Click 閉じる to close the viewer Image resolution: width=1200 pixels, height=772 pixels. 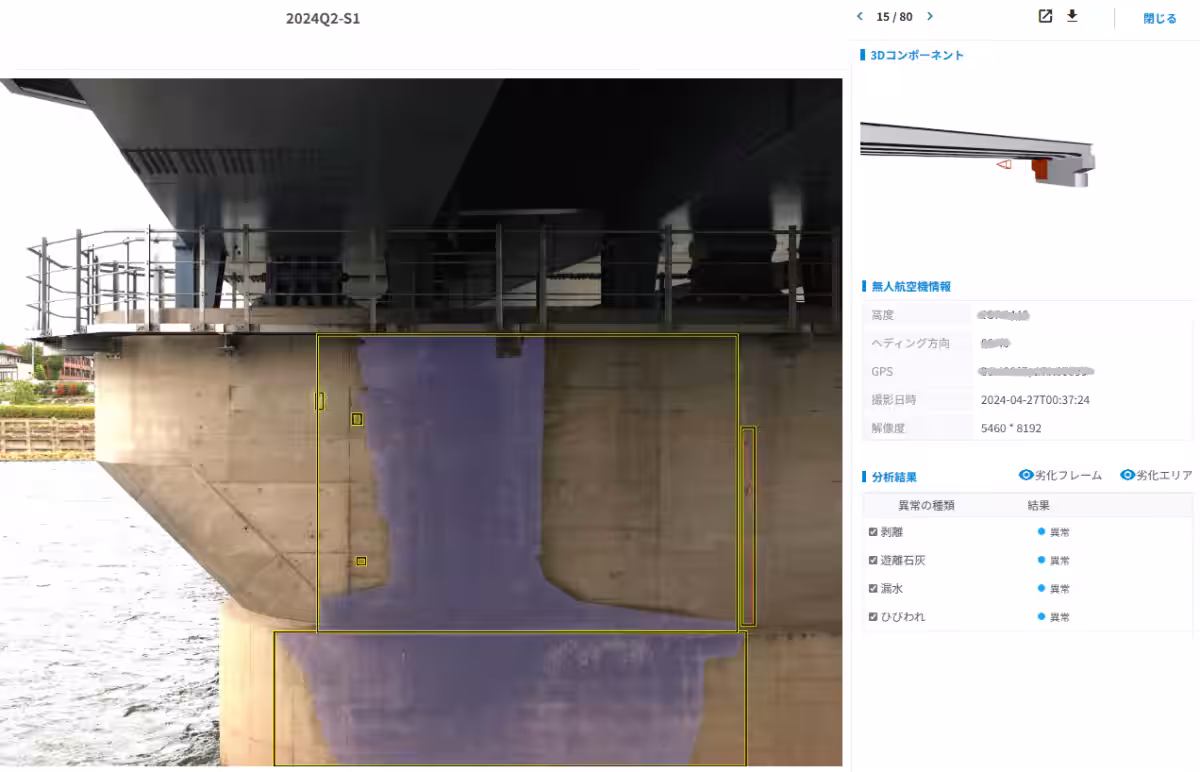pos(1159,17)
